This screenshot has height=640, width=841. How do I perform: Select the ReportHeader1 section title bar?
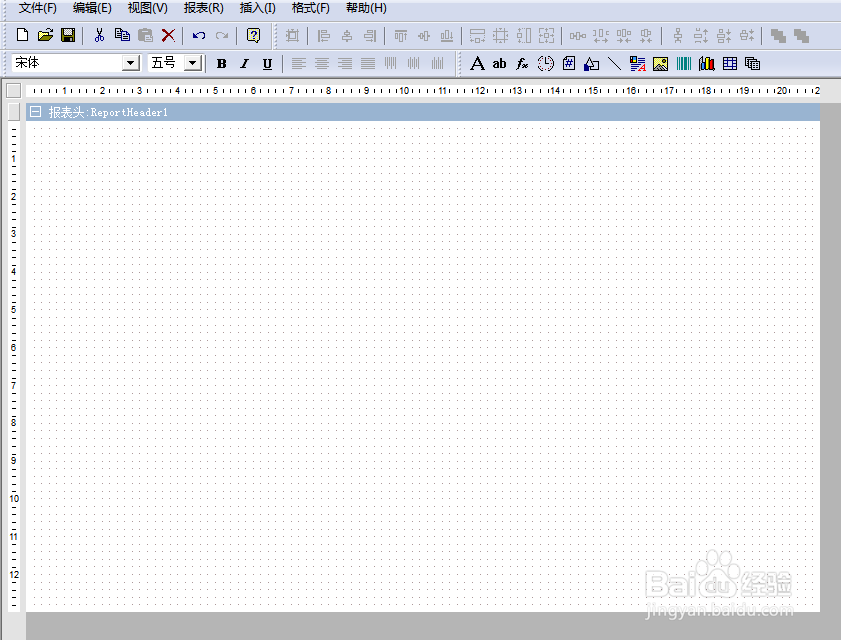click(423, 112)
